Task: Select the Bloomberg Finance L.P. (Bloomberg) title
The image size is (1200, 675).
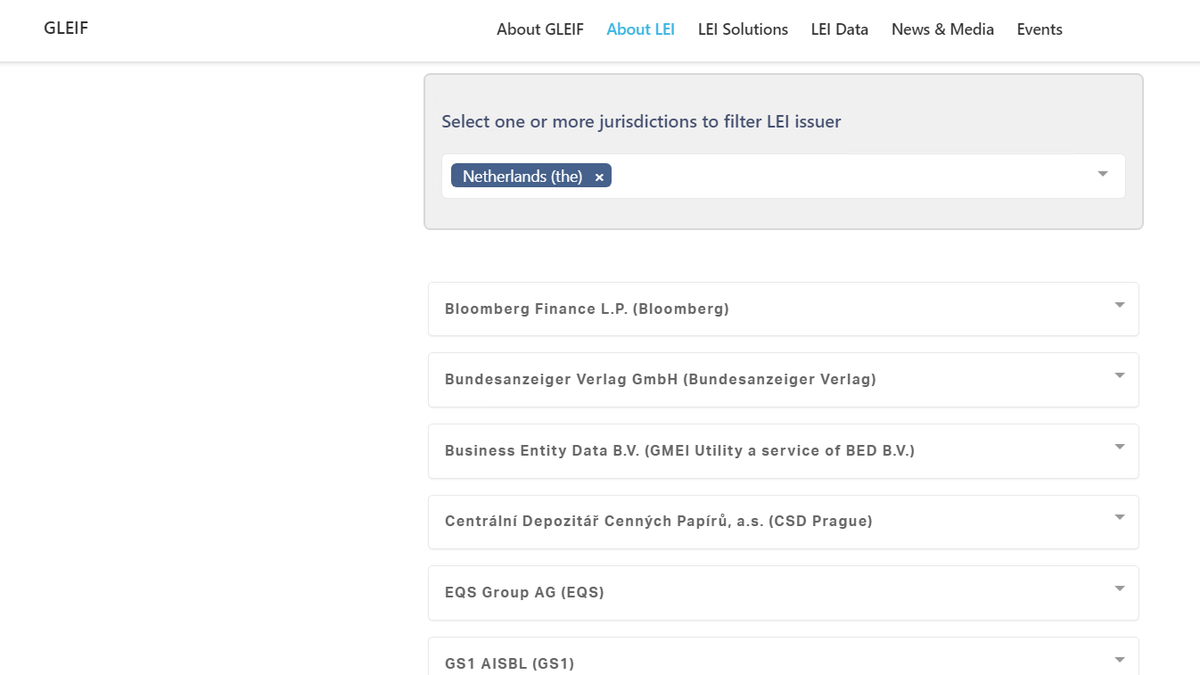Action: [x=587, y=309]
